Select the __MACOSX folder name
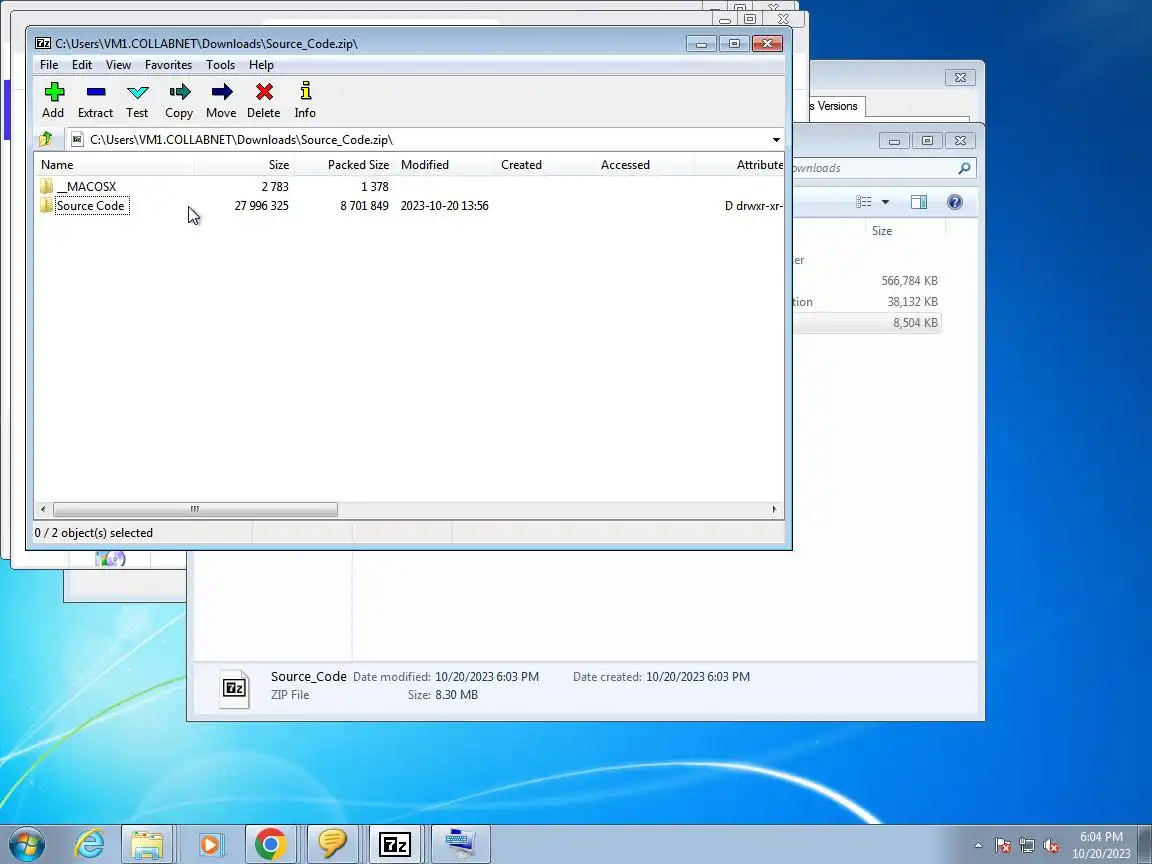This screenshot has height=864, width=1152. pyautogui.click(x=86, y=187)
